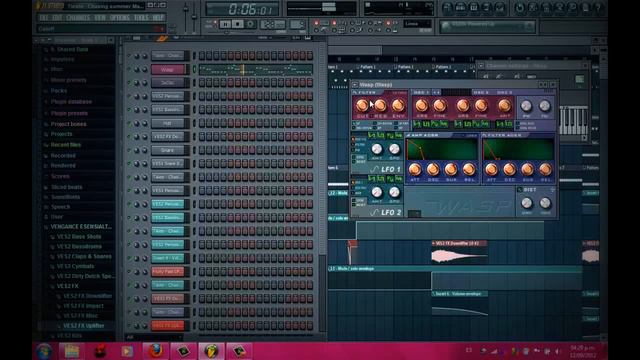Open the Wasp plugin window options menu
Screen dimensions: 640x360
[355, 85]
